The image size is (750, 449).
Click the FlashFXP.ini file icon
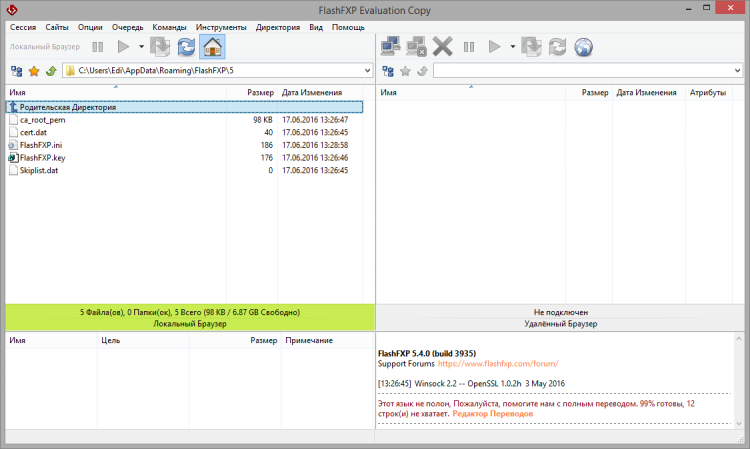click(x=13, y=145)
